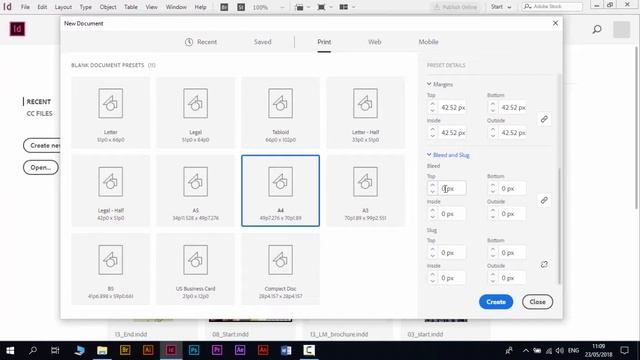Open the Web presets tab
The height and width of the screenshot is (360, 640).
coord(374,42)
